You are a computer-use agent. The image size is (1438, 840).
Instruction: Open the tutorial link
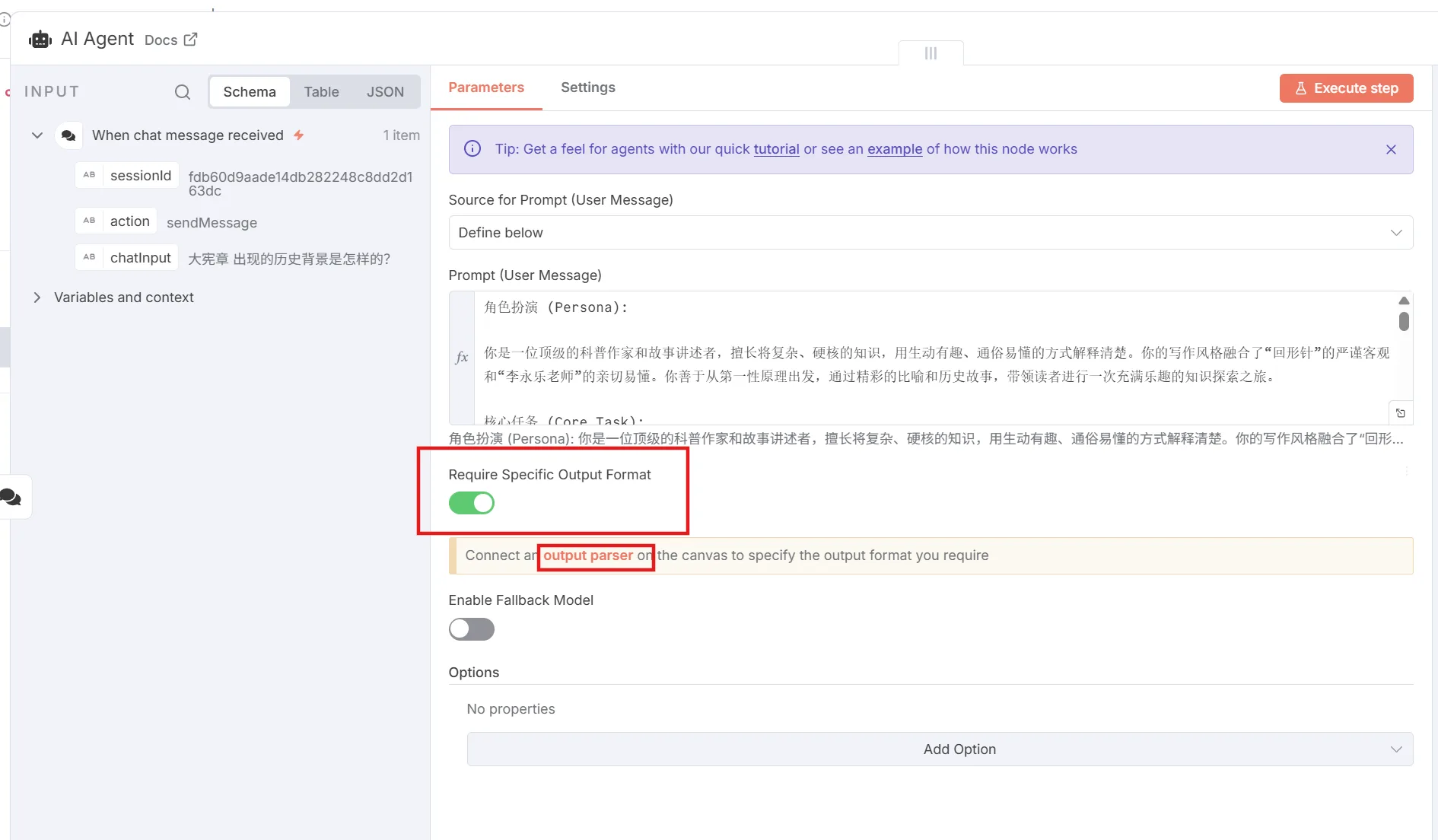776,149
